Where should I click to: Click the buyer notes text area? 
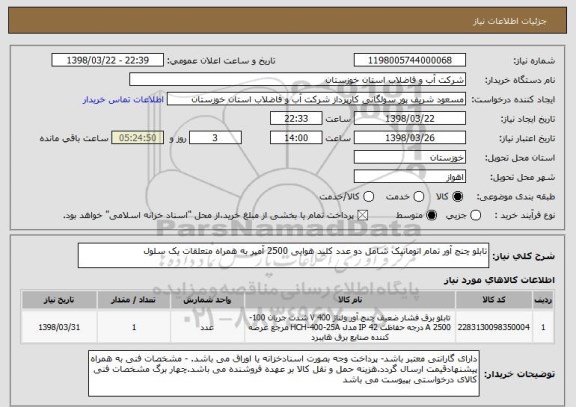(284, 374)
